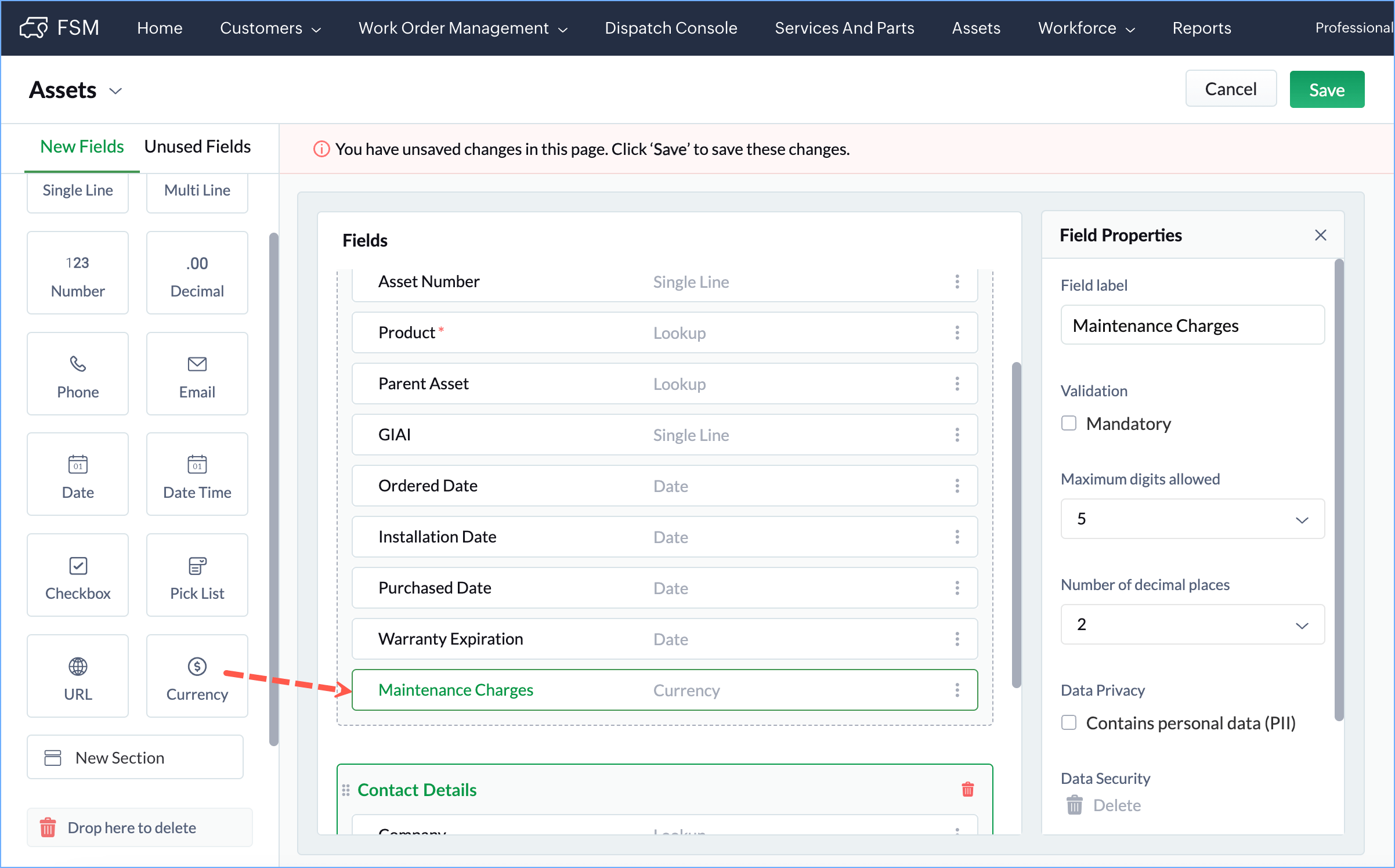Open options menu for Maintenance Charges field
Screen dimensions: 1395x868
pos(957,690)
